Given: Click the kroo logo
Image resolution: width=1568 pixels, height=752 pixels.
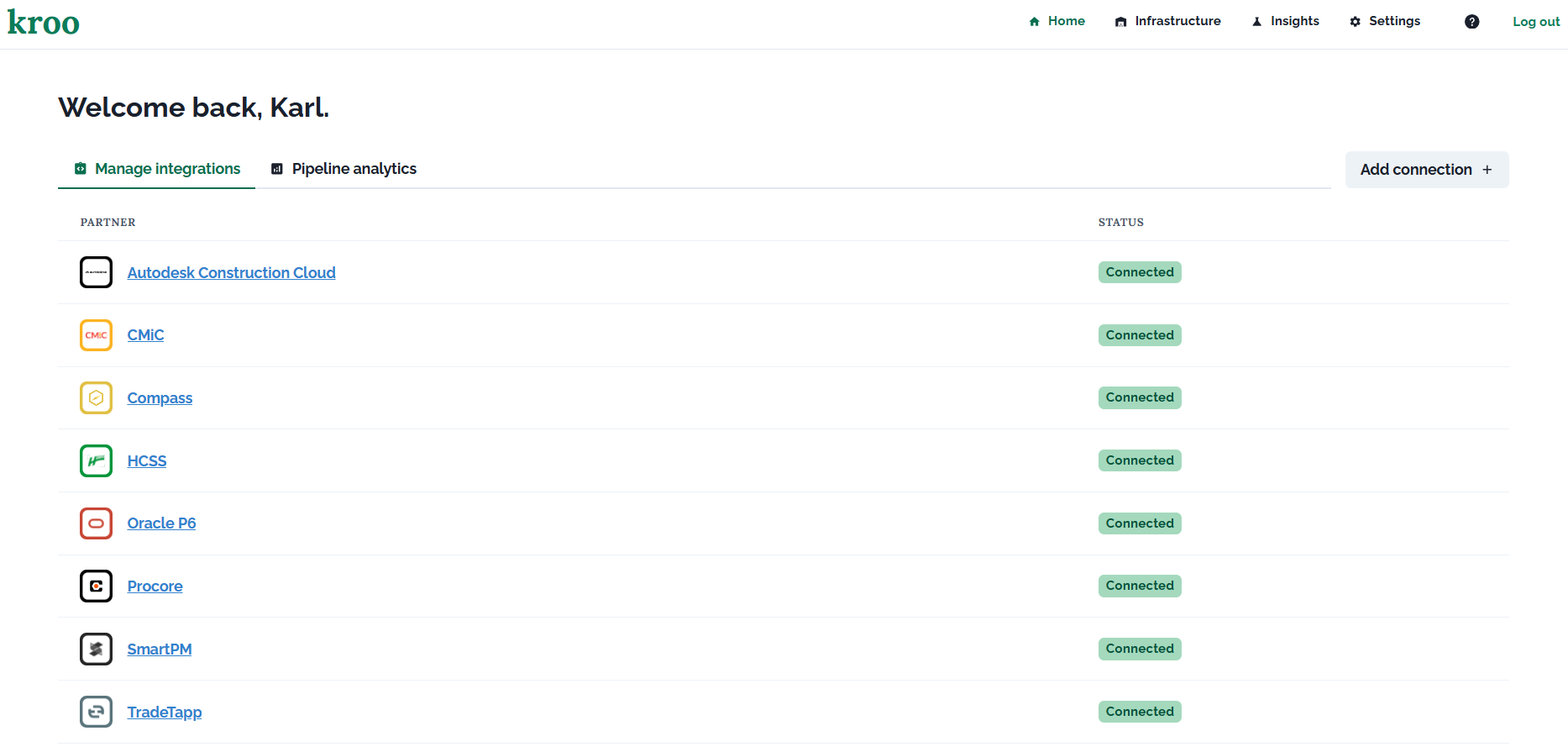Looking at the screenshot, I should click(x=44, y=23).
